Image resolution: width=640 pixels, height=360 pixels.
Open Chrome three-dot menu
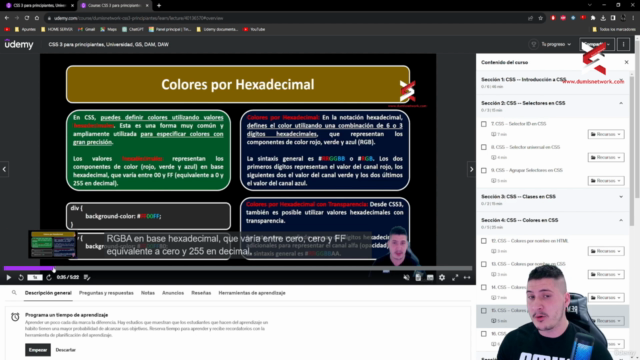click(633, 18)
